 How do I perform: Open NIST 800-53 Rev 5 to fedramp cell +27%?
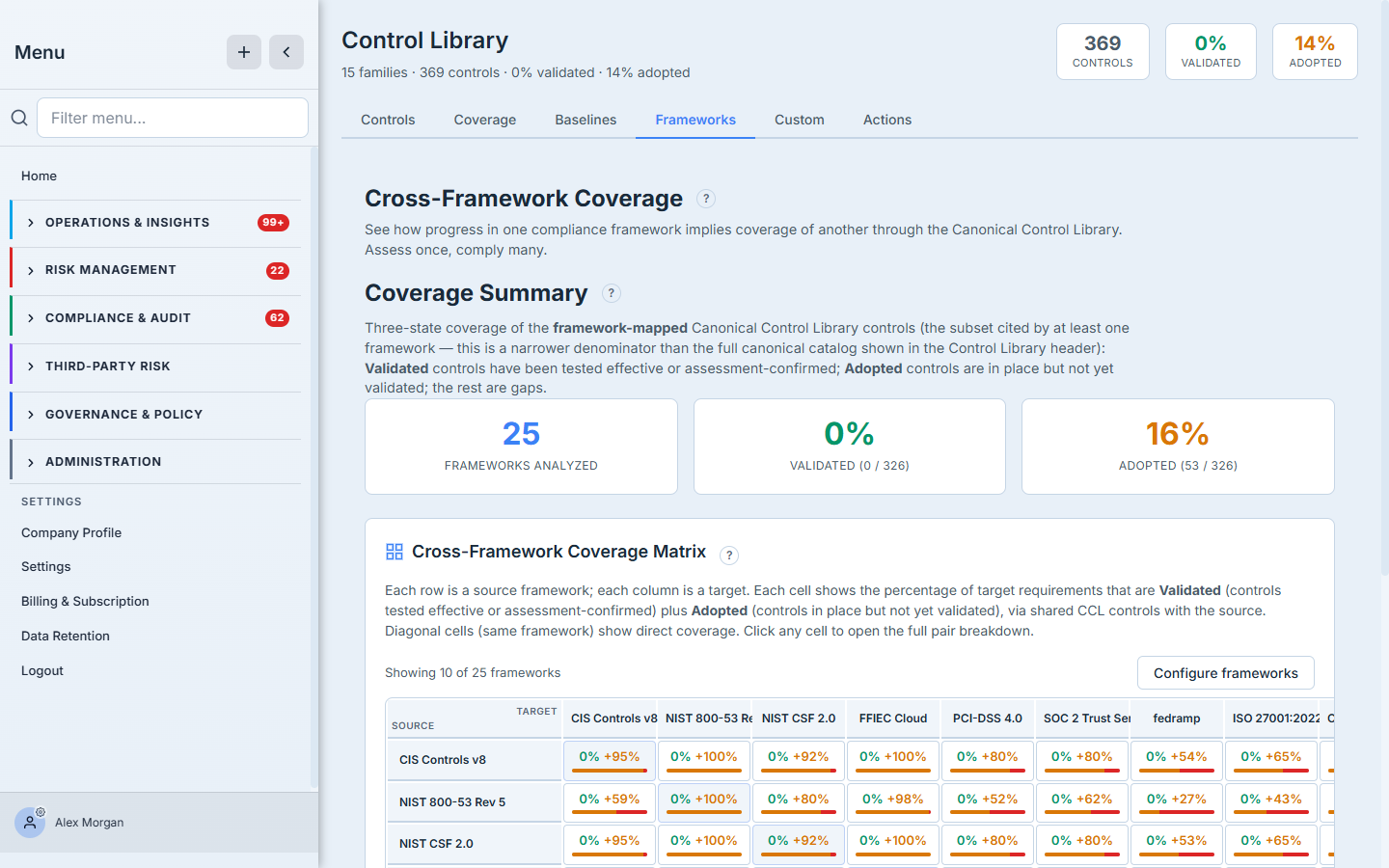click(x=1177, y=802)
